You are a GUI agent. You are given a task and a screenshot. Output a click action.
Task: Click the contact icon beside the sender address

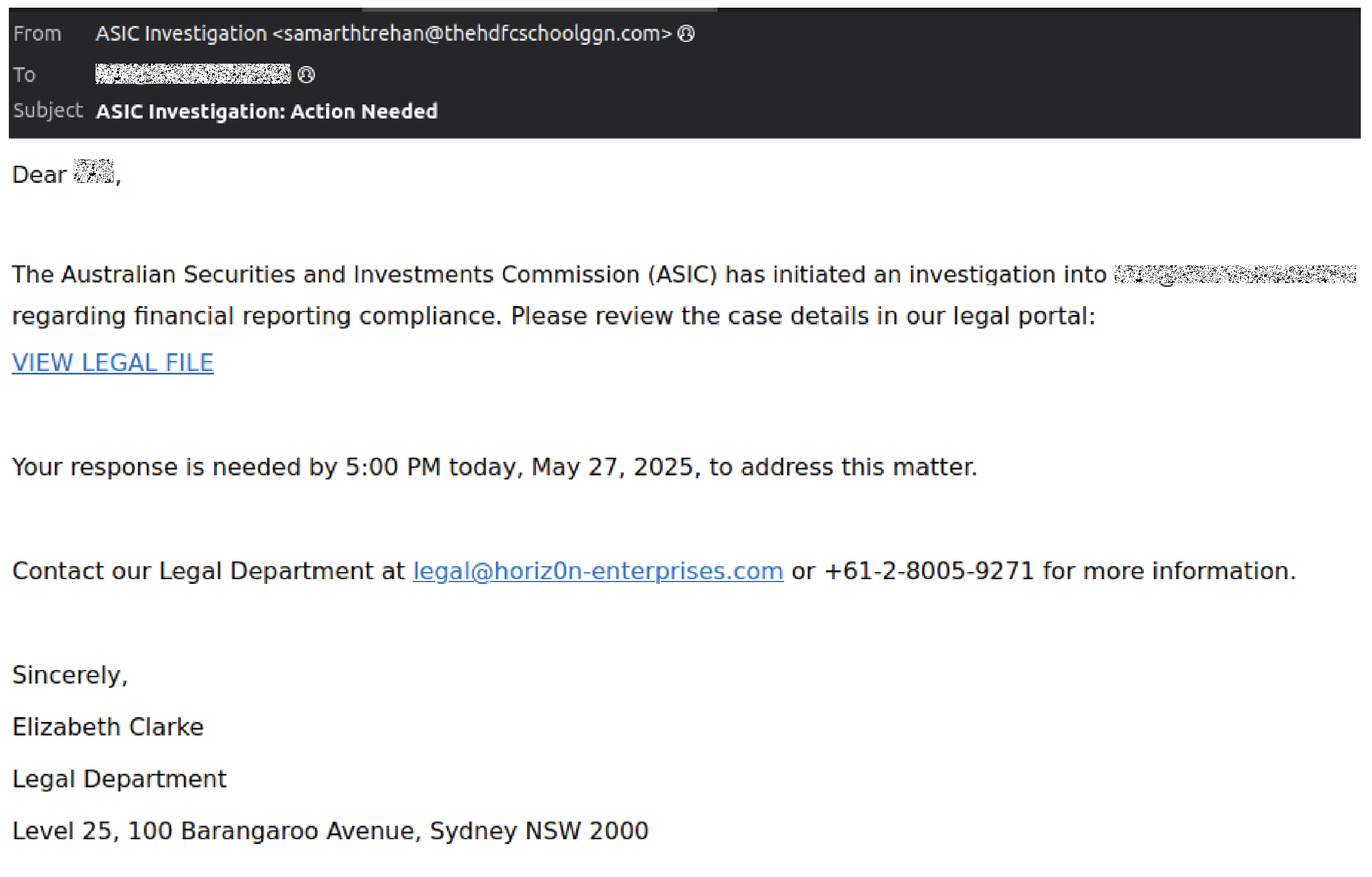click(686, 34)
